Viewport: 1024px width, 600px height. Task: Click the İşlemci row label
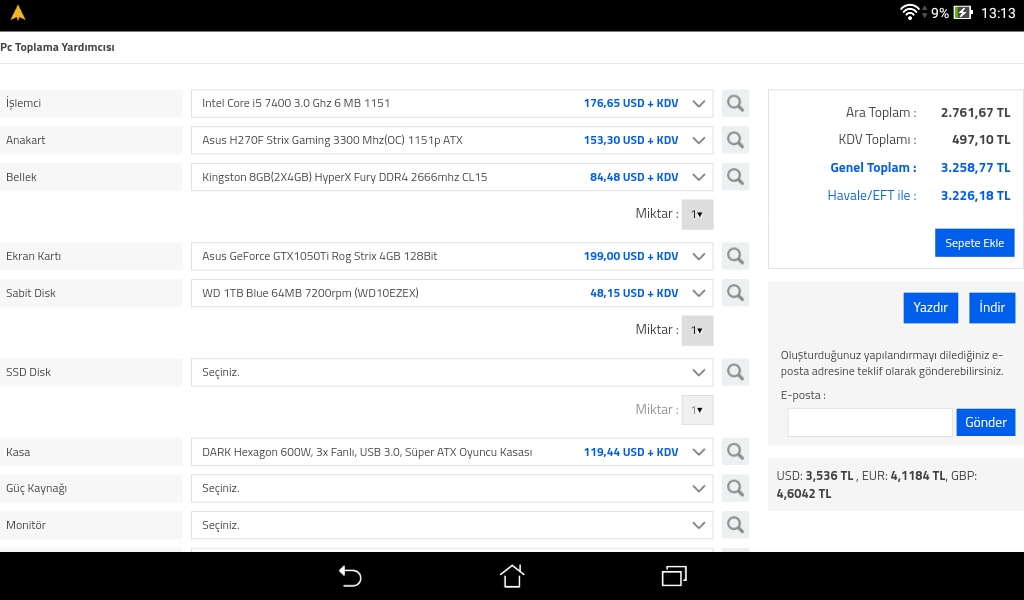click(x=24, y=103)
